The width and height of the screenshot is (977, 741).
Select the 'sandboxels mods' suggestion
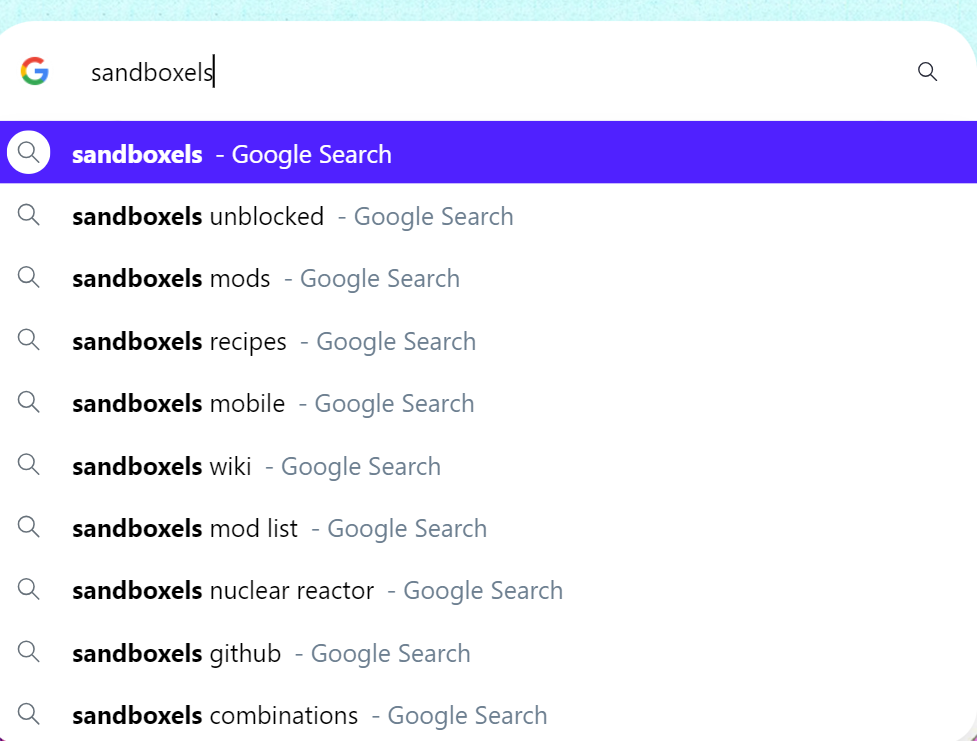pyautogui.click(x=265, y=278)
